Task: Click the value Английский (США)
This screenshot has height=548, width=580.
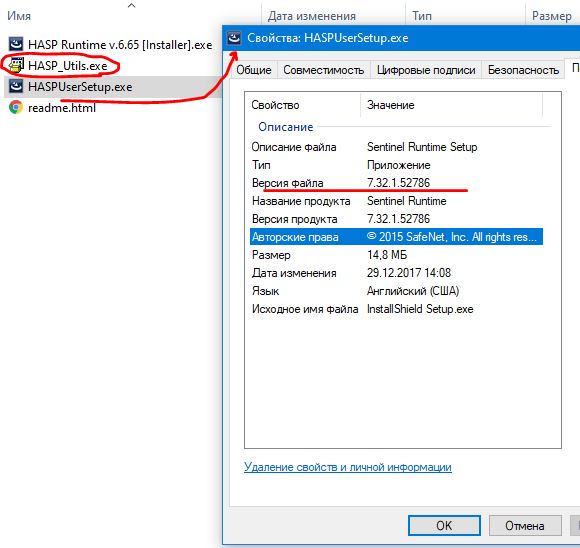Action: 413,291
